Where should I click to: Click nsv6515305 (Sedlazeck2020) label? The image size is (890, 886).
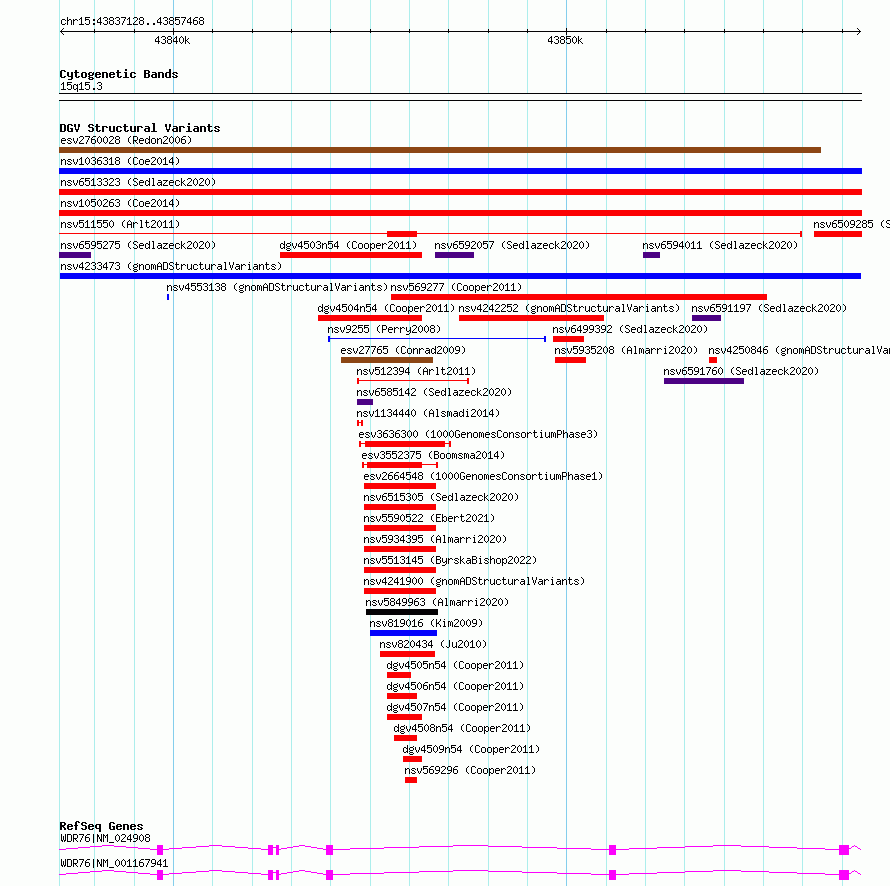tap(441, 497)
